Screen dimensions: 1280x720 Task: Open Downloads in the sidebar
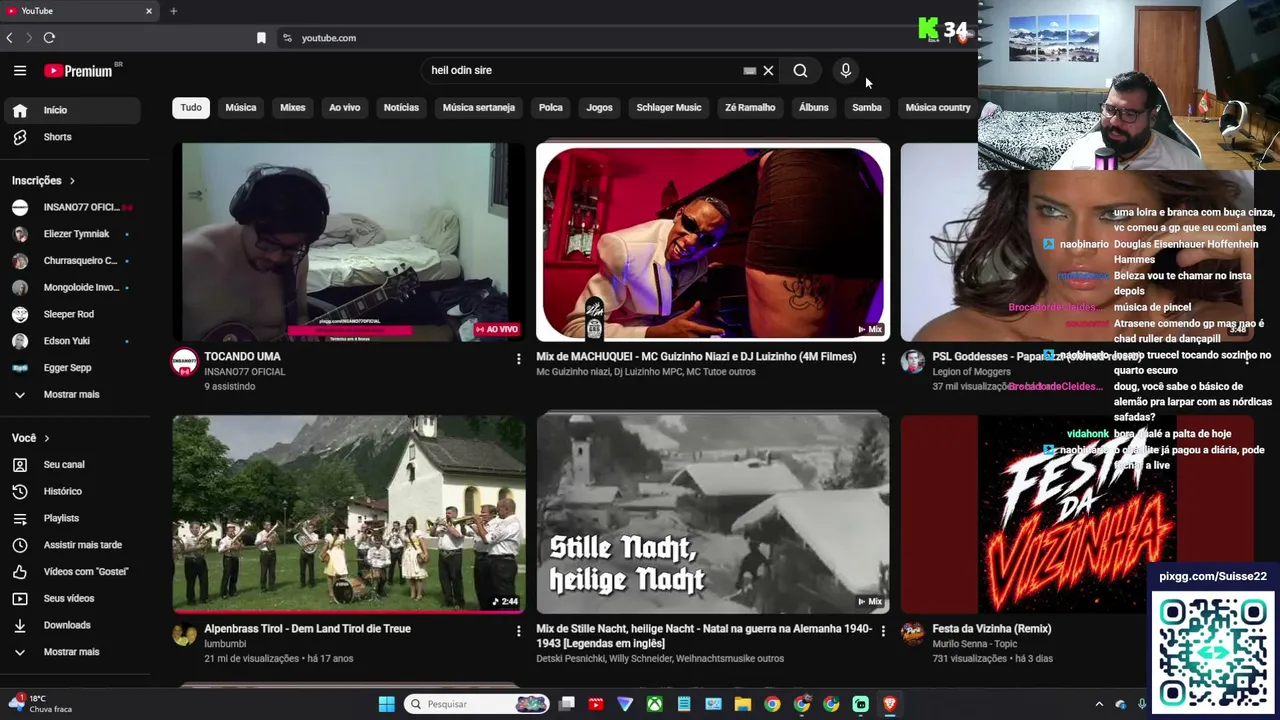point(70,625)
